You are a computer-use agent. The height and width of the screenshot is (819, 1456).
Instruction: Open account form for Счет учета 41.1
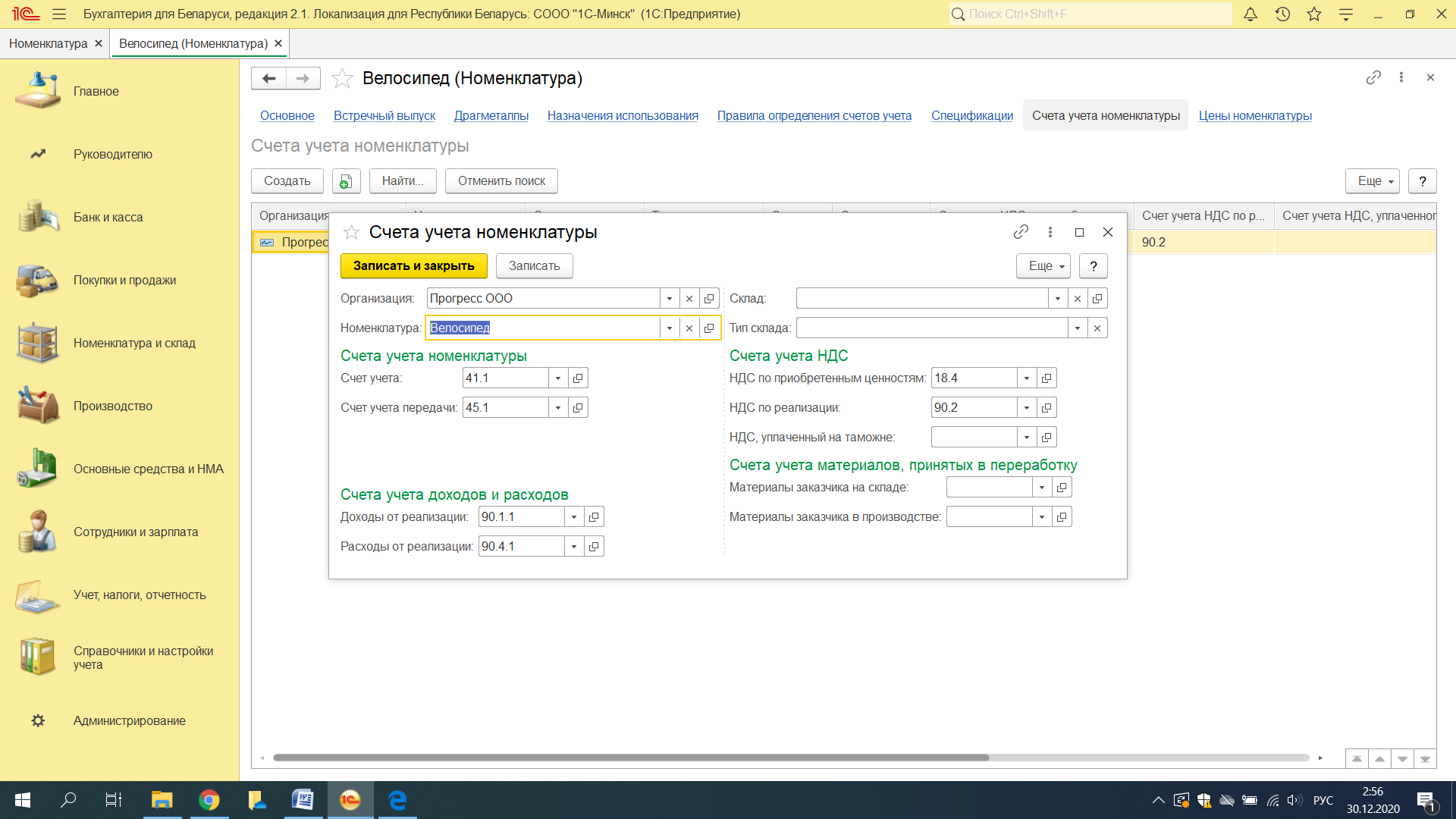point(578,378)
